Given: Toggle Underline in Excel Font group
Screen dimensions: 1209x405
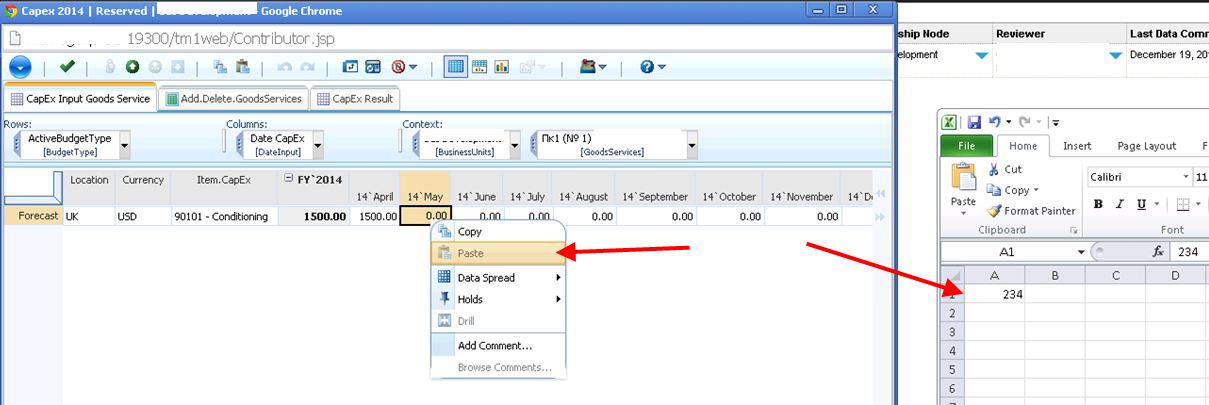Looking at the screenshot, I should click(x=1142, y=204).
